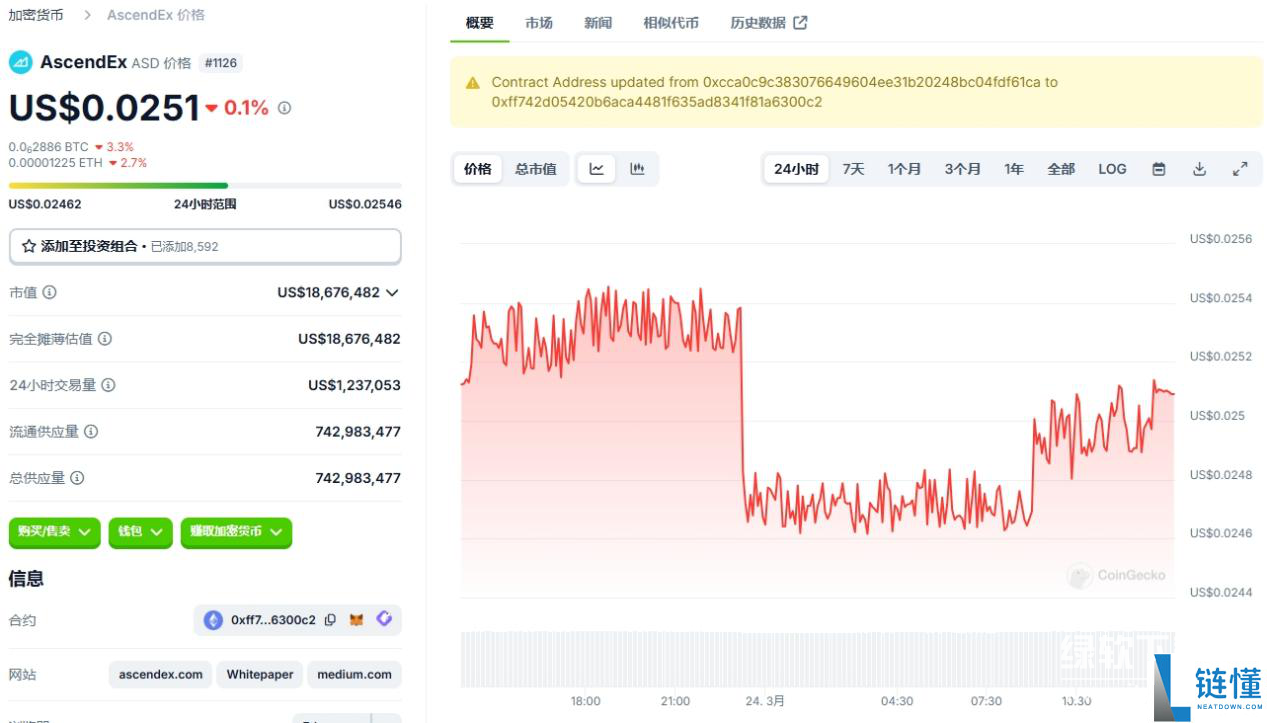Image resolution: width=1267 pixels, height=723 pixels.
Task: Open the Whitepaper link
Action: tap(260, 674)
